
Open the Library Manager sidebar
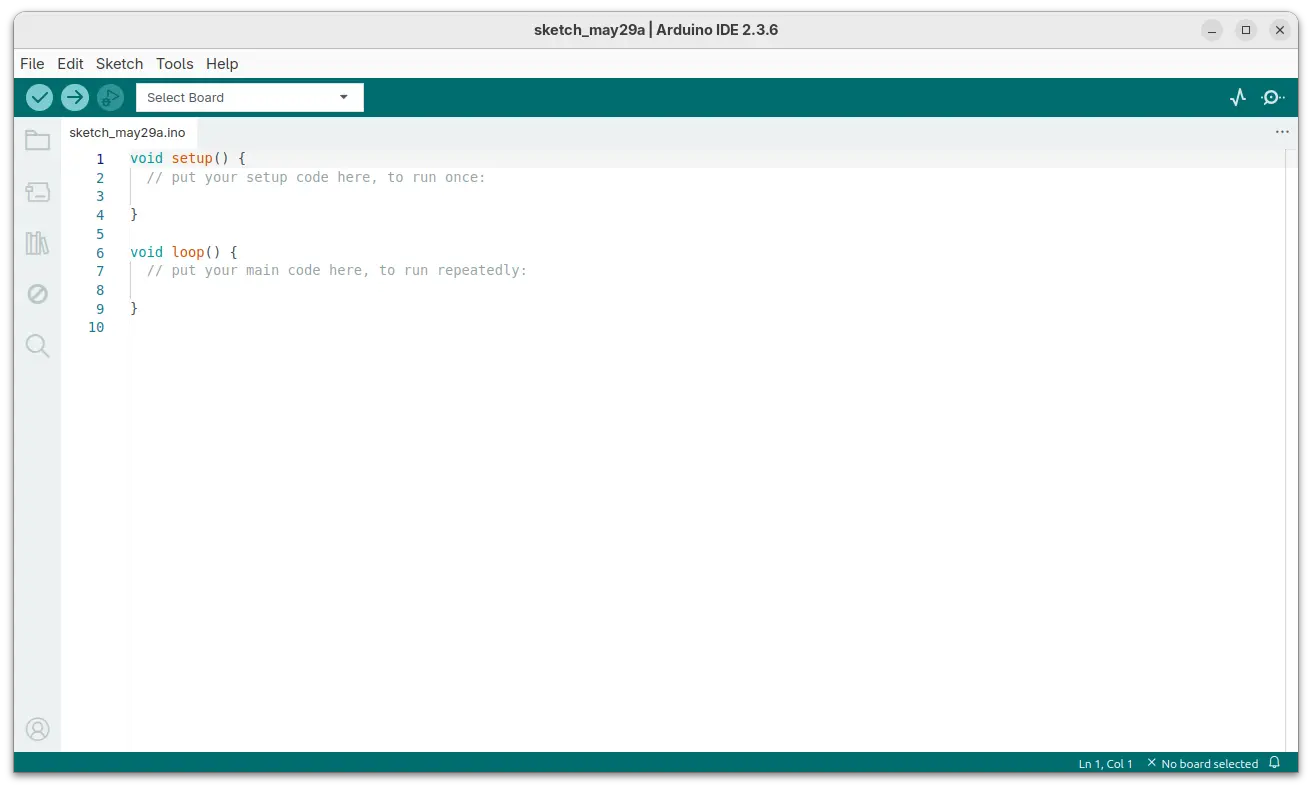37,243
